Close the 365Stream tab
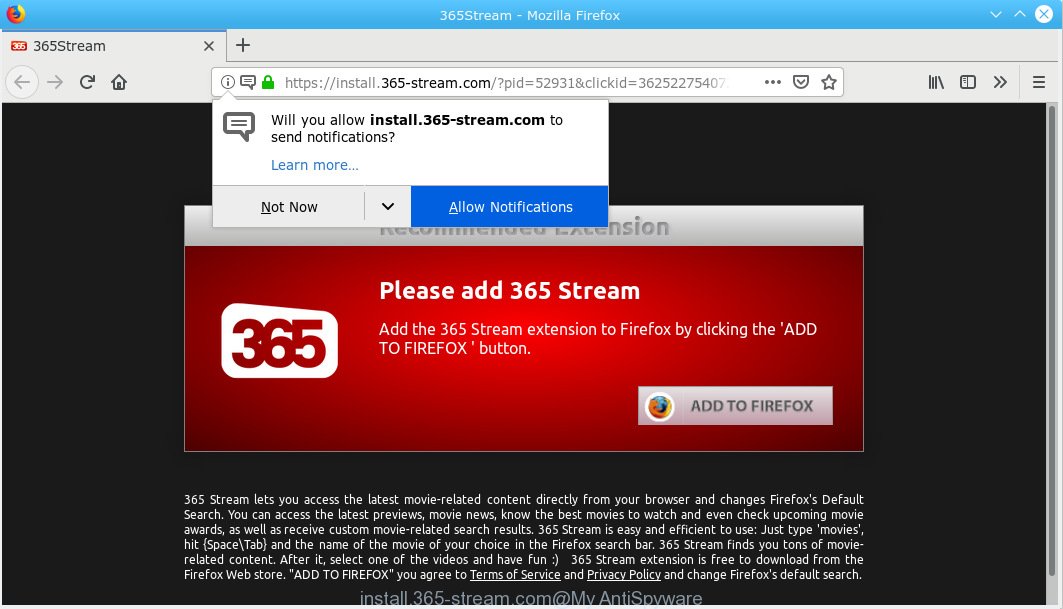This screenshot has height=609, width=1063. click(x=209, y=46)
